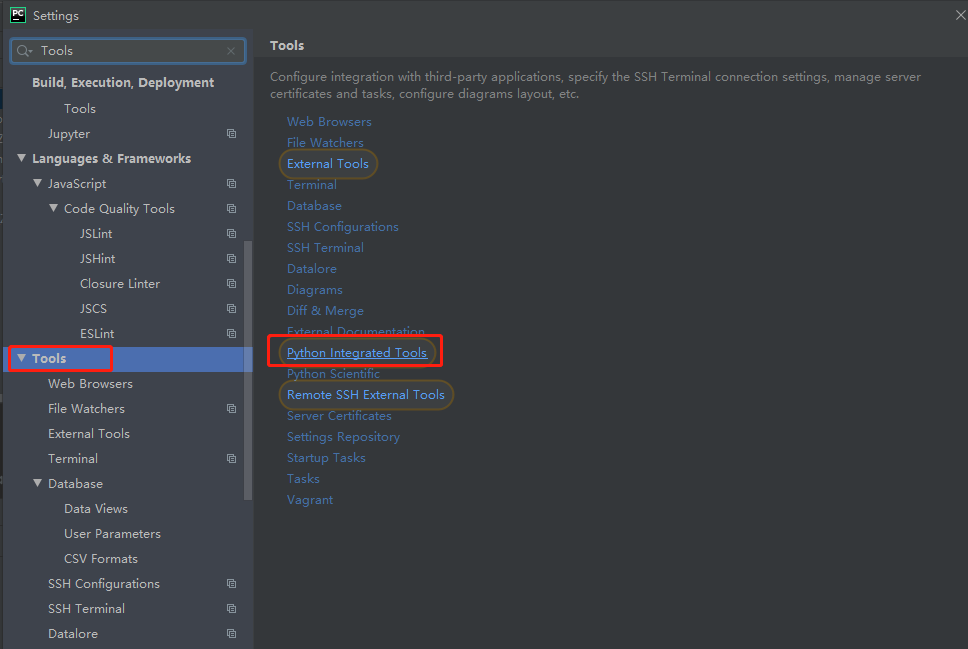Image resolution: width=968 pixels, height=649 pixels.
Task: Click the project-level icon beside ESLint
Action: (x=232, y=333)
